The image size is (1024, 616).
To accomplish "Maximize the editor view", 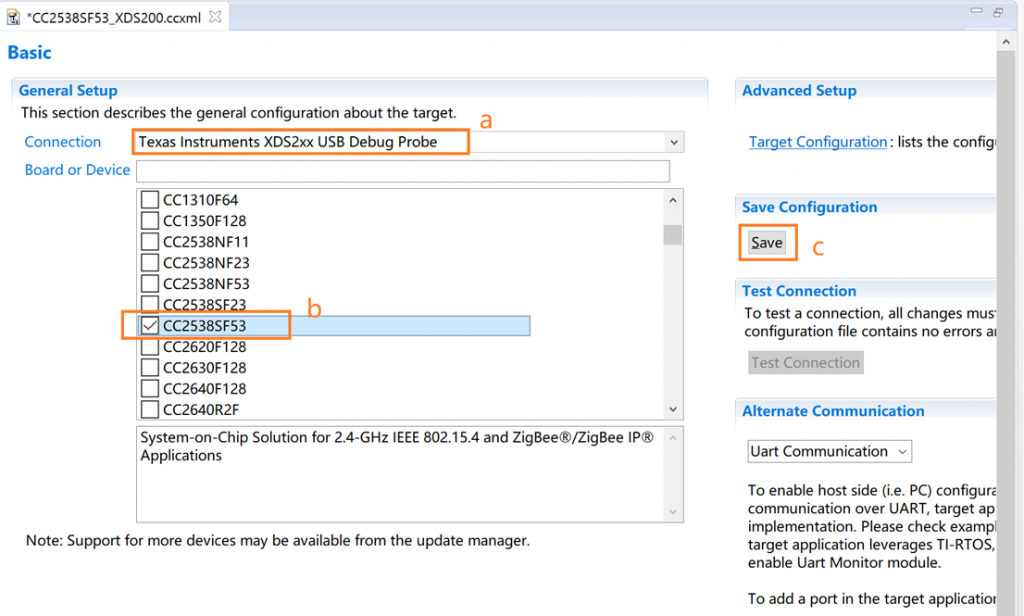I will click(998, 12).
